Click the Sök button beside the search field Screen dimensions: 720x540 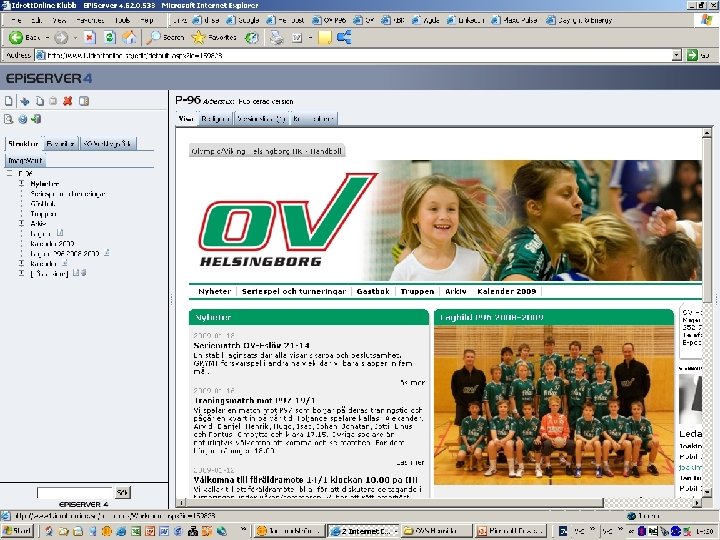[122, 492]
